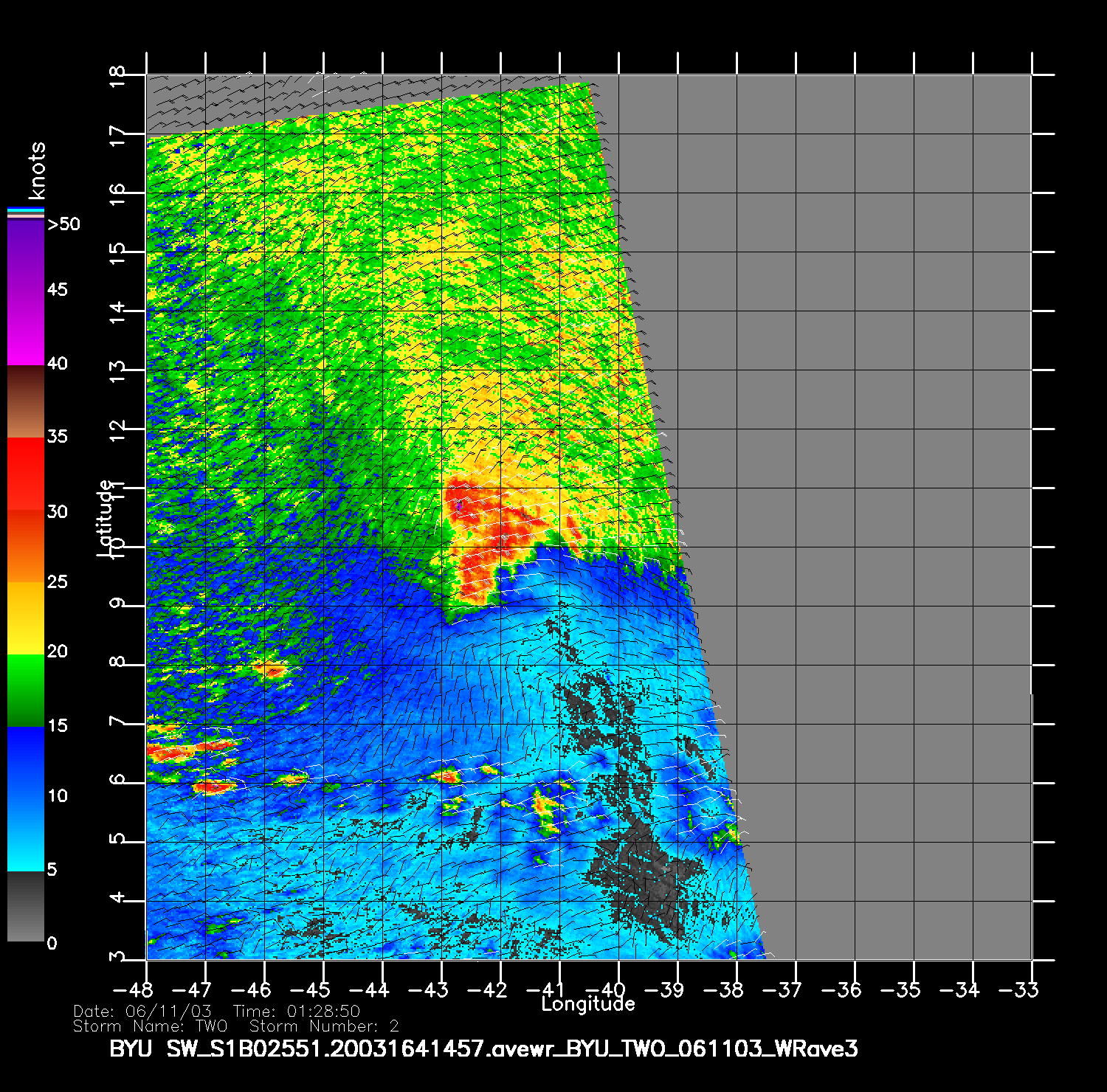Image resolution: width=1107 pixels, height=1092 pixels.
Task: Click the '35' legend value
Action: [57, 436]
